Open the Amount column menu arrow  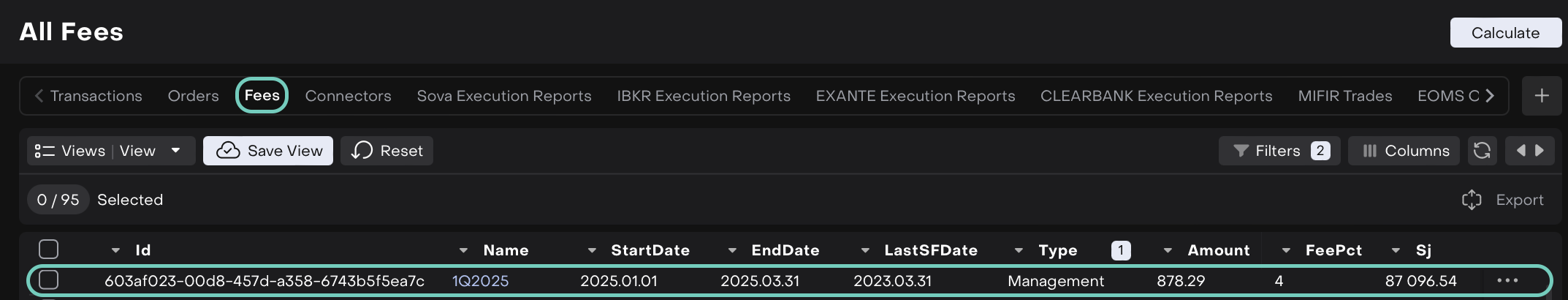1168,250
